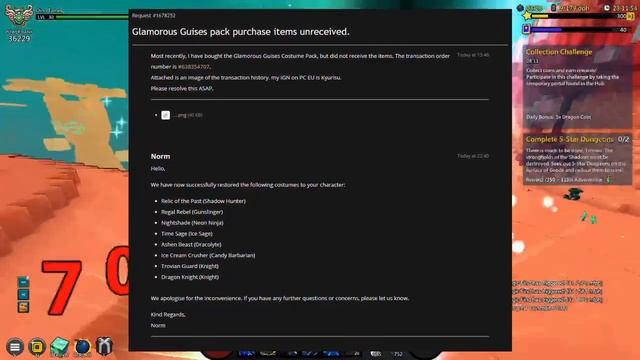The height and width of the screenshot is (360, 640).
Task: Select 'Time Sage (Ice Sage)' entry
Action: [187, 233]
